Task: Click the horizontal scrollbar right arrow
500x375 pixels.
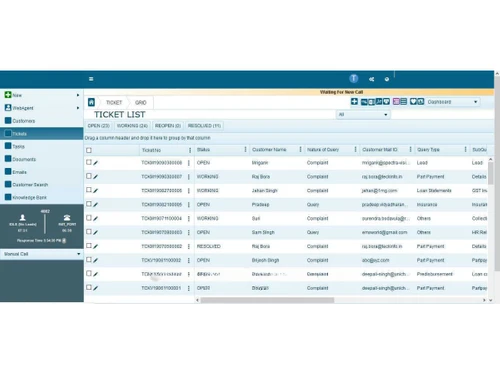Action: [484, 300]
